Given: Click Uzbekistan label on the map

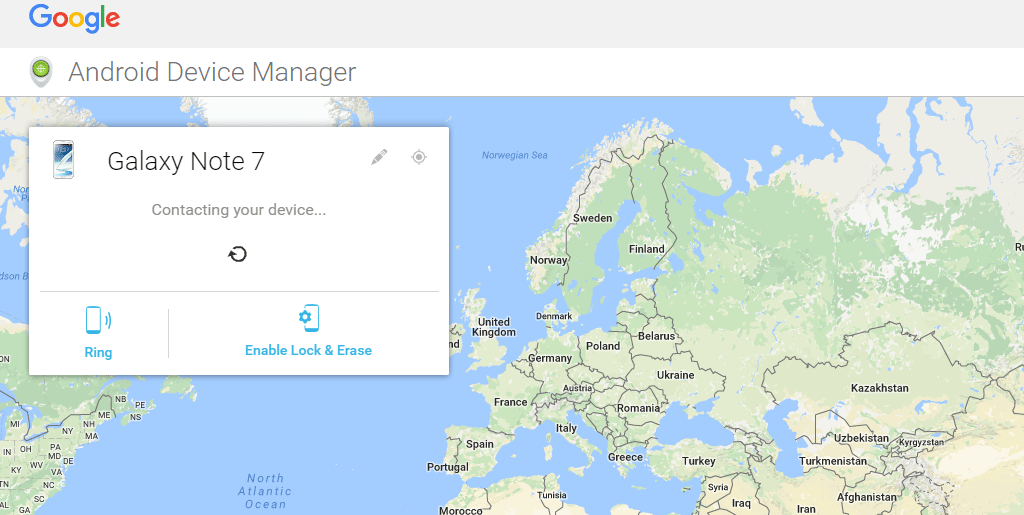Looking at the screenshot, I should coord(861,438).
